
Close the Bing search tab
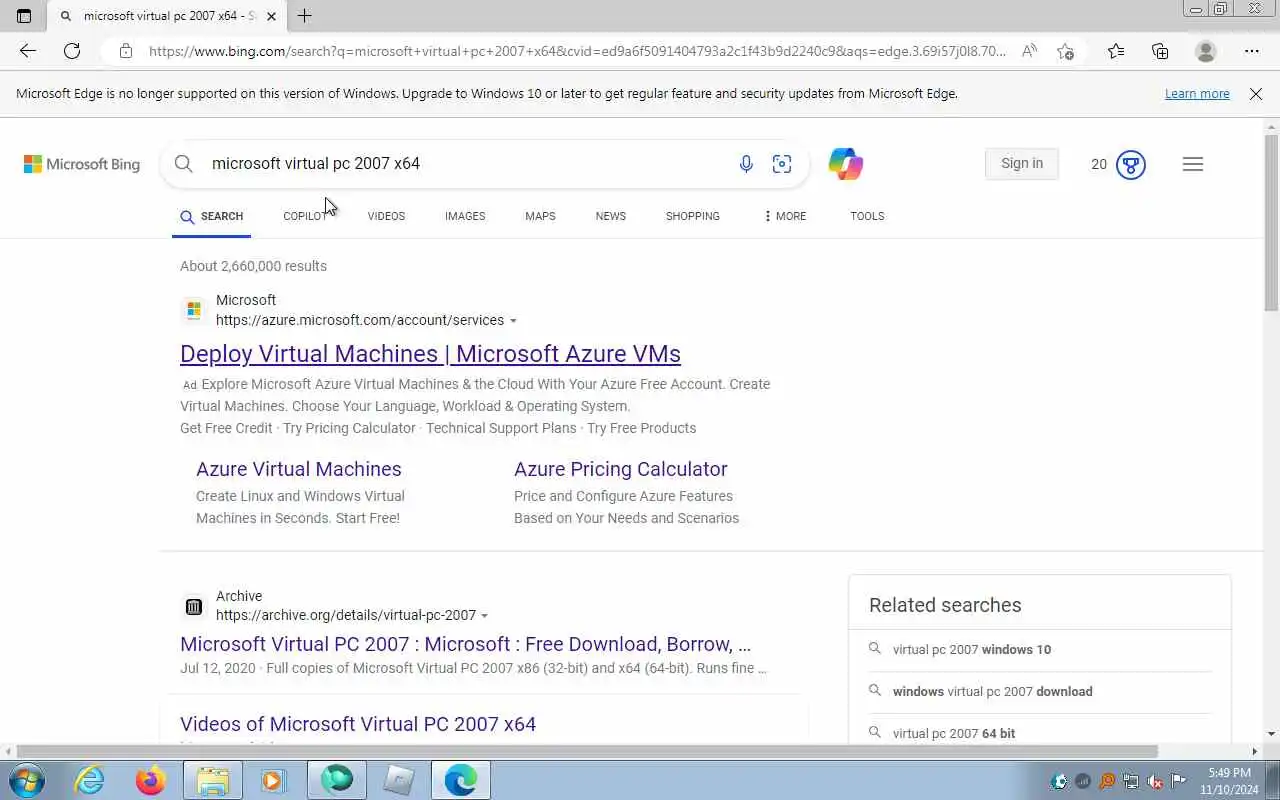pyautogui.click(x=271, y=16)
